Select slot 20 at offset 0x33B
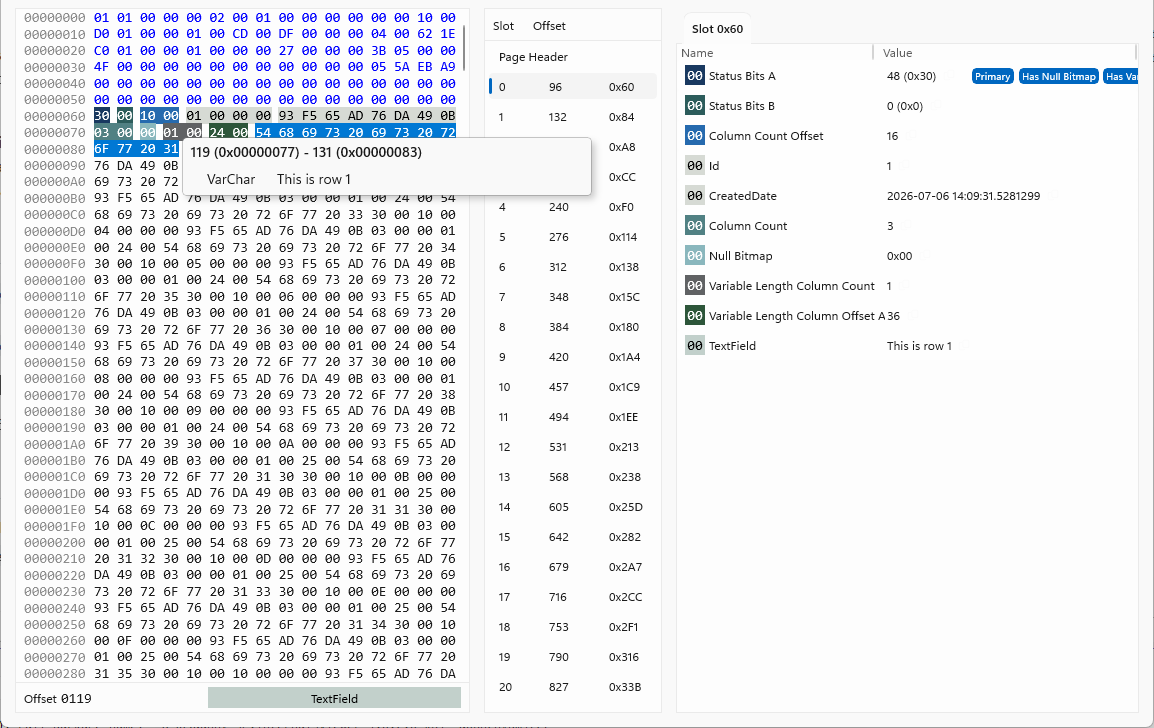 [573, 687]
